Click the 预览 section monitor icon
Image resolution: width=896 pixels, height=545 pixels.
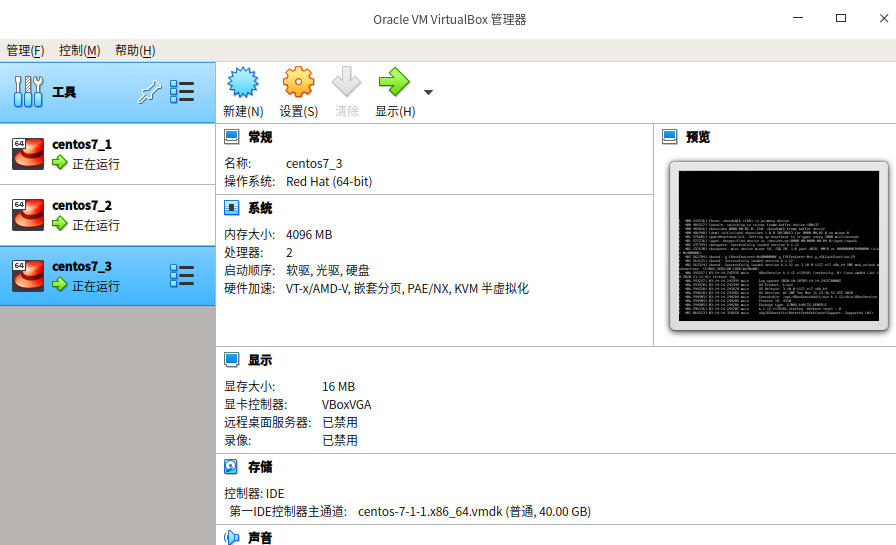pos(670,137)
